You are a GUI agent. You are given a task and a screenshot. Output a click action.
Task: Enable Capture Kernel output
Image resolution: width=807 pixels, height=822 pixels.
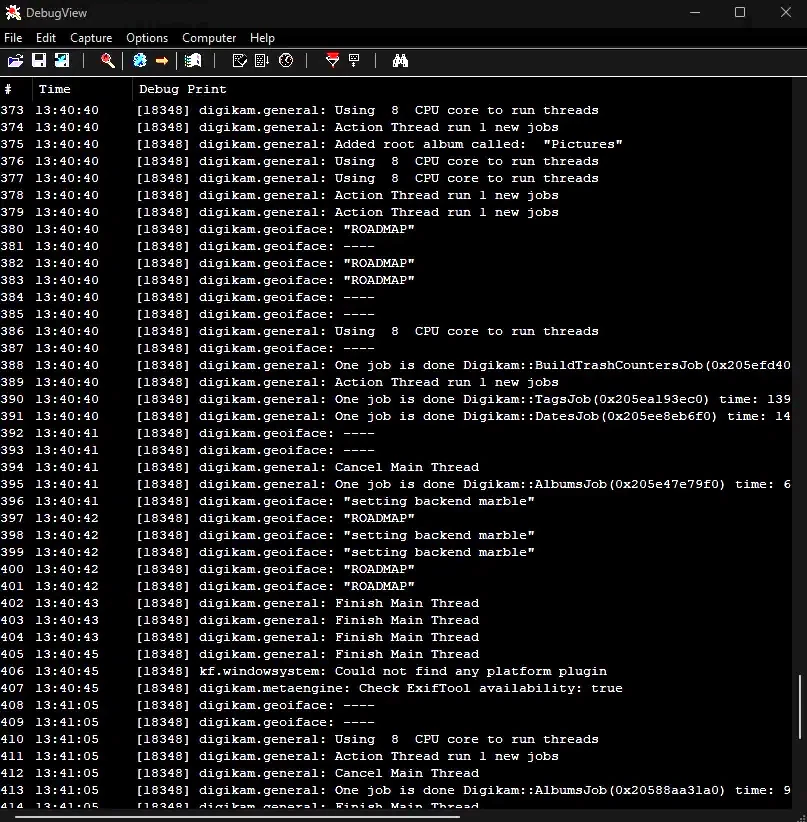click(x=138, y=60)
